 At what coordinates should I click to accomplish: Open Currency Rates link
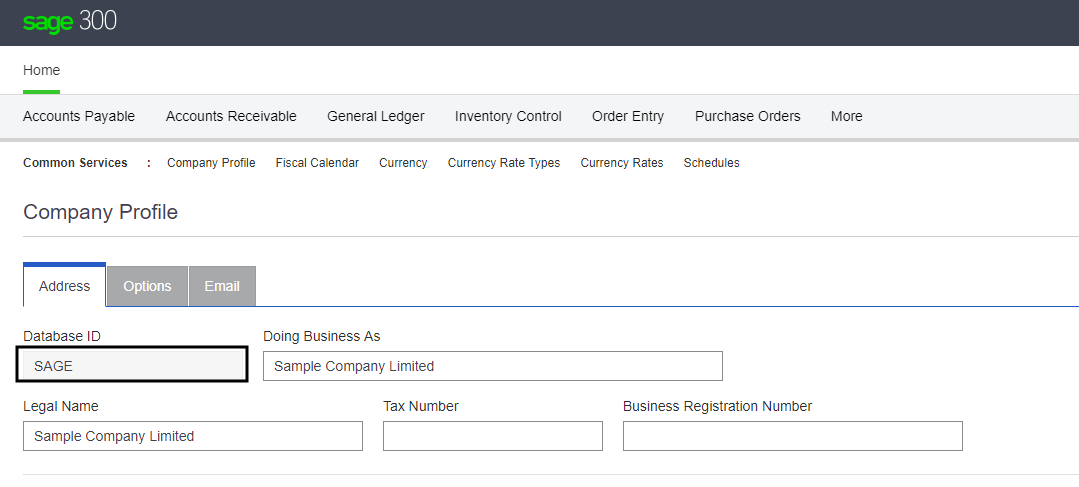pos(622,163)
